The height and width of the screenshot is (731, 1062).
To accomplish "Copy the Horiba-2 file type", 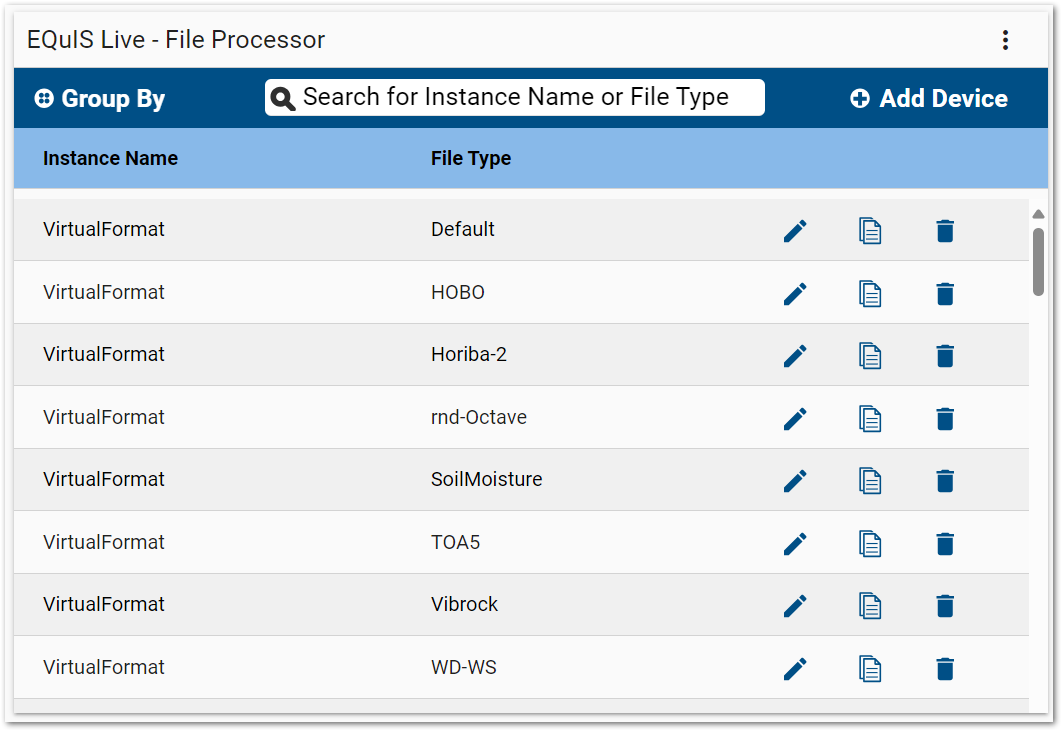I will 870,355.
